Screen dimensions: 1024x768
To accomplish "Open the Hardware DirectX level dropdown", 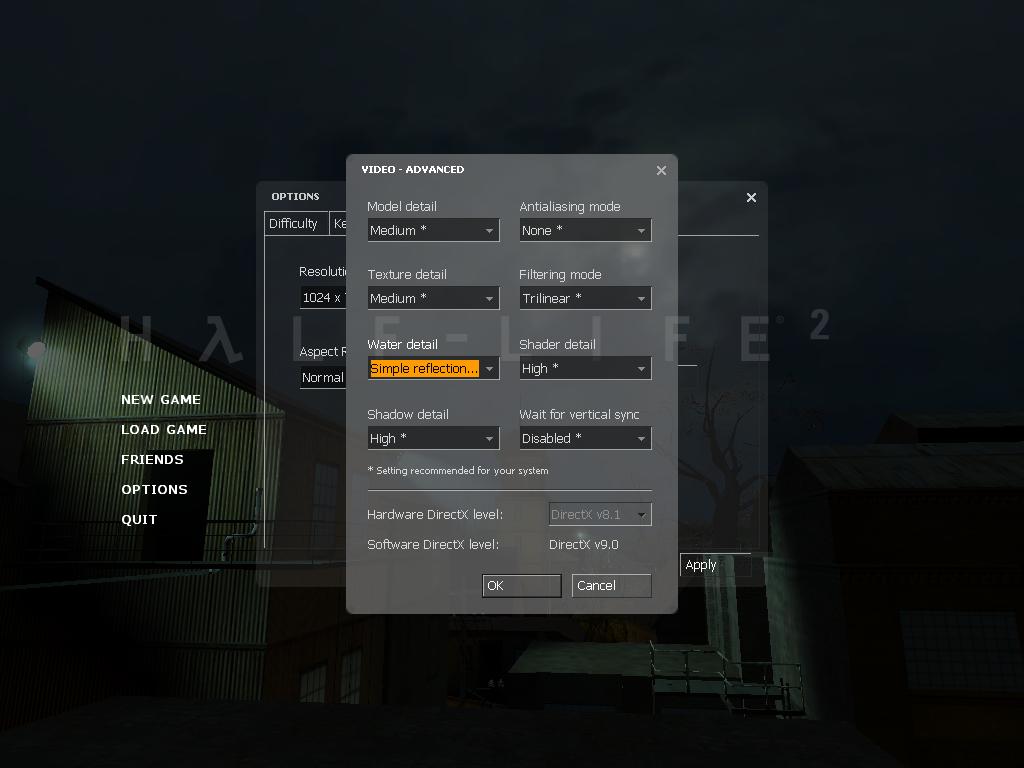I will pos(600,514).
